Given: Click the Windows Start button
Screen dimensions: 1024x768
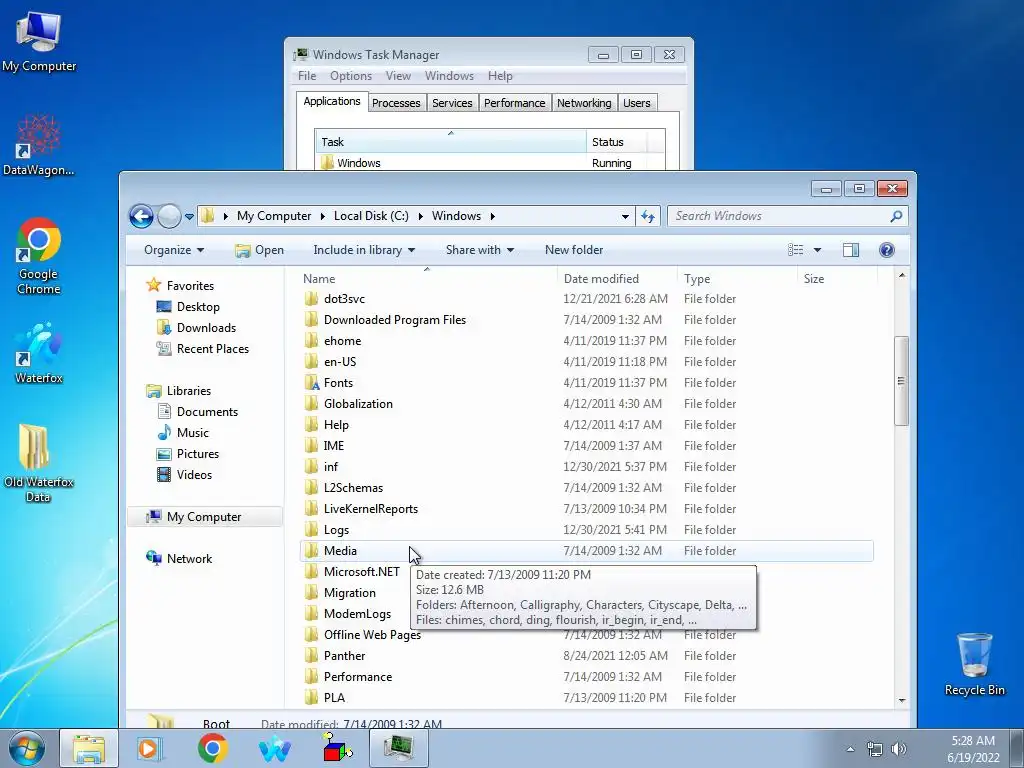Looking at the screenshot, I should (x=27, y=748).
